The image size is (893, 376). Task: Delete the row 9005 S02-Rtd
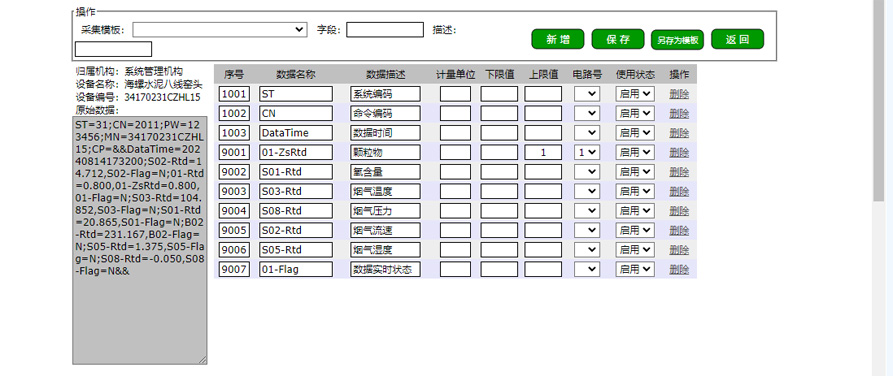coord(679,230)
